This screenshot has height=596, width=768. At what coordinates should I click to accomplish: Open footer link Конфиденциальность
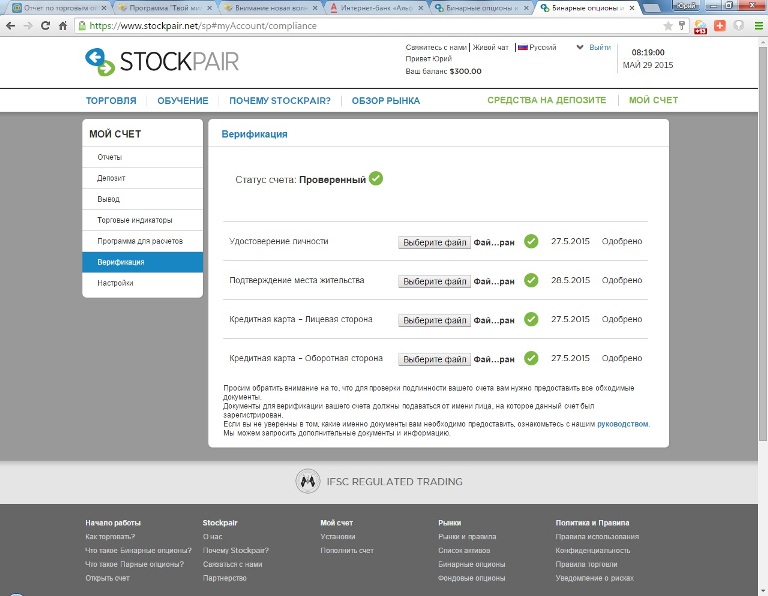(x=593, y=550)
